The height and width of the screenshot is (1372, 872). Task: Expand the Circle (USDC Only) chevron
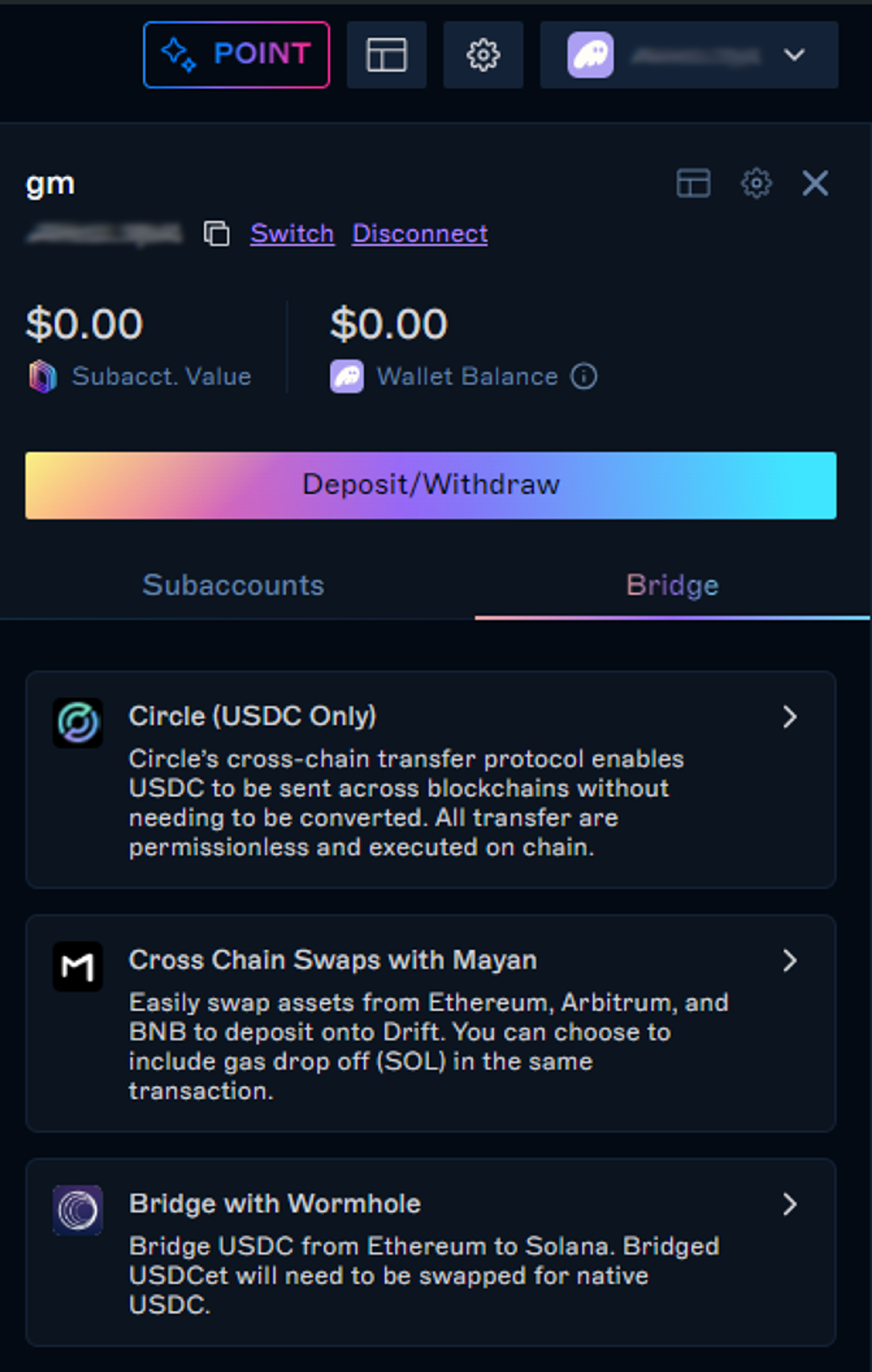789,717
